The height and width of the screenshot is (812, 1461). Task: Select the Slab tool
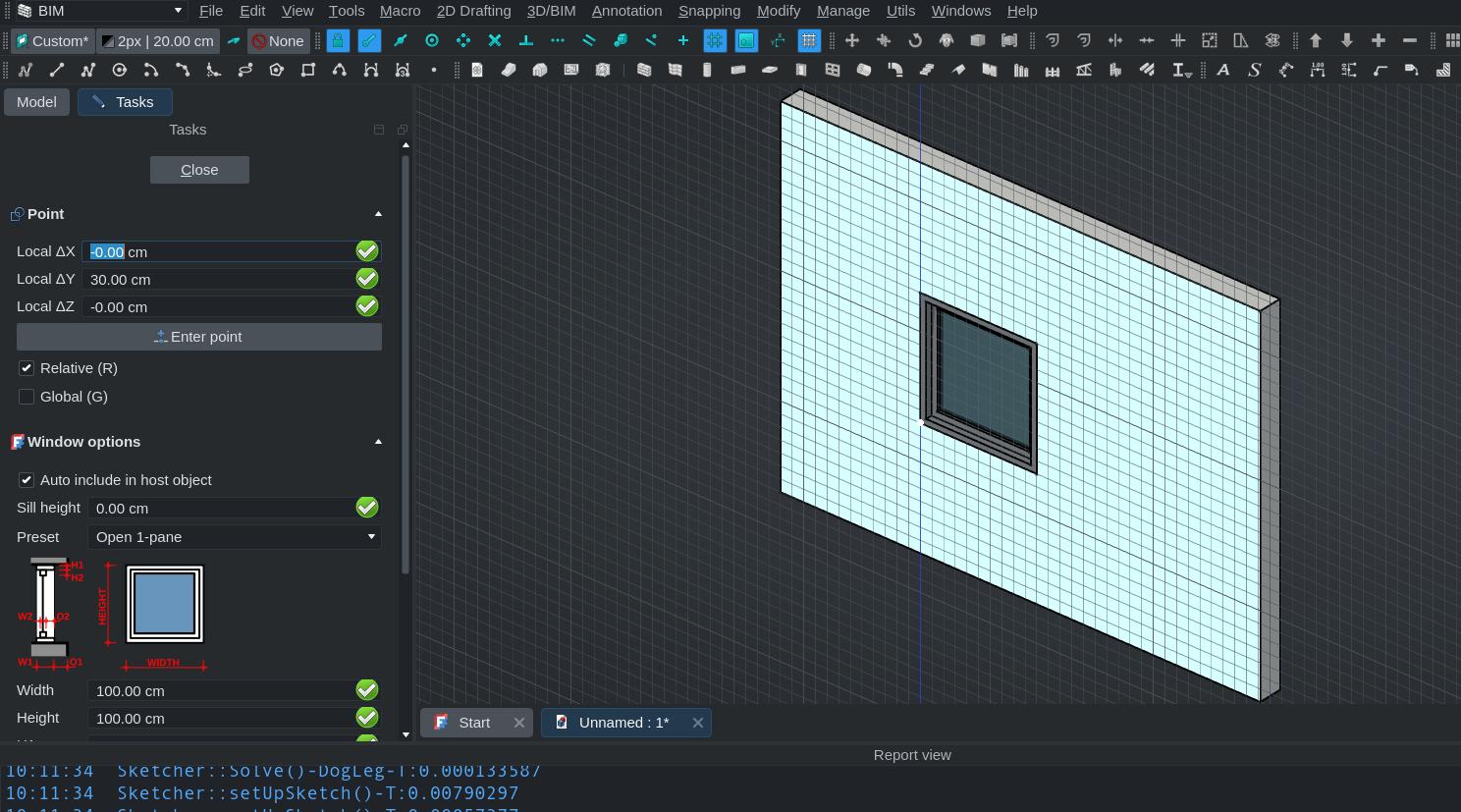[770, 70]
